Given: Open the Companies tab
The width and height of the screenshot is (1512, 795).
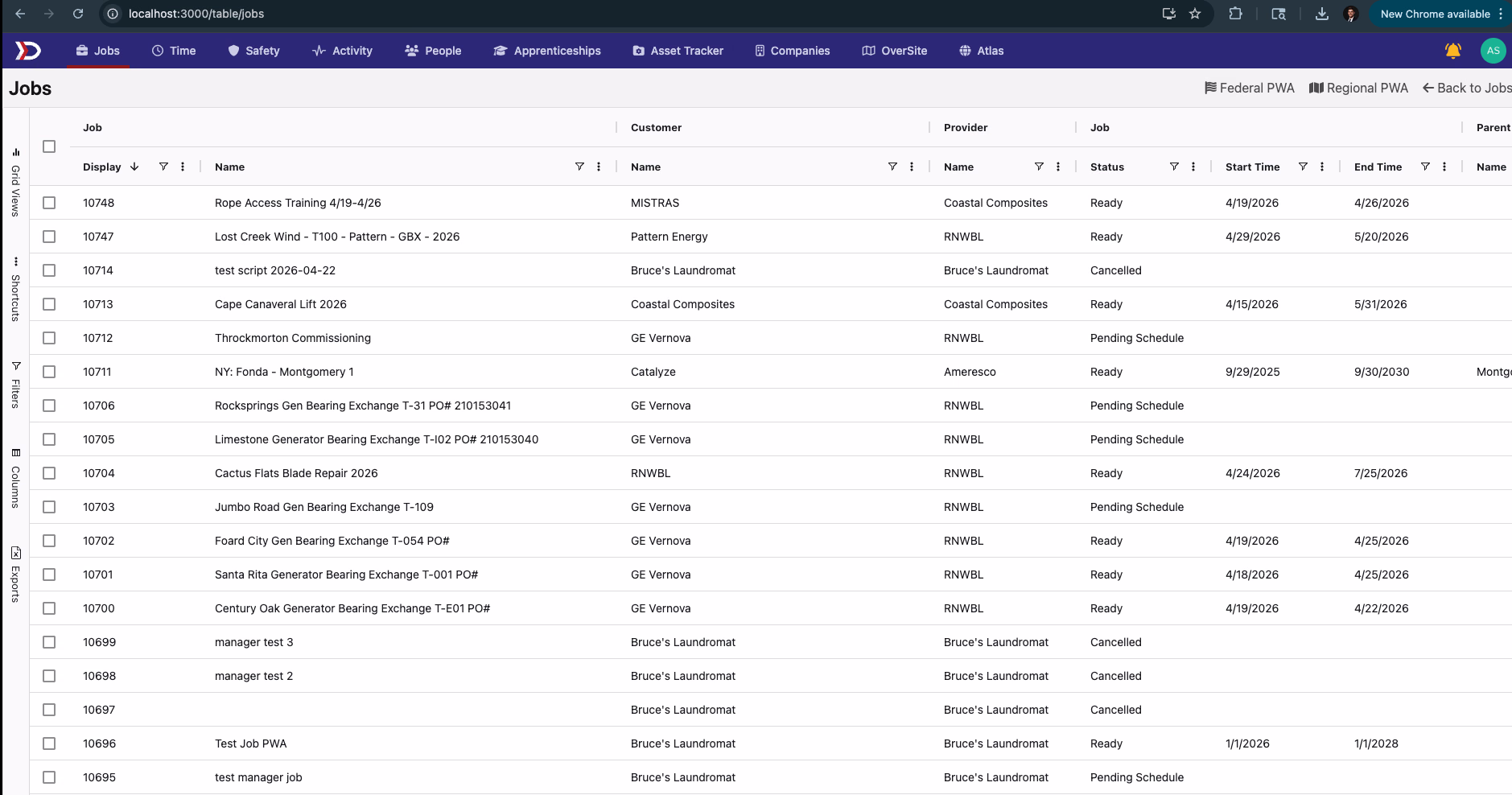Looking at the screenshot, I should (x=792, y=51).
